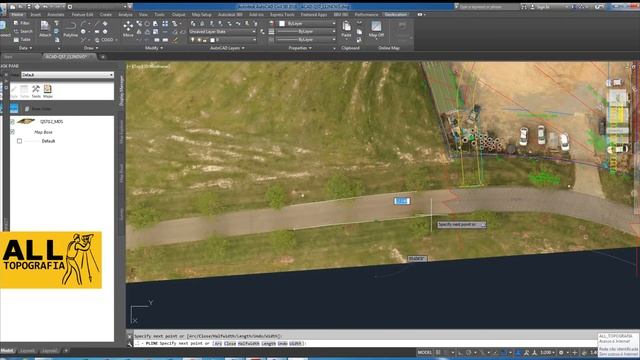Viewport: 640px width, 360px height.
Task: Click the Search tool in Data panel
Action: [22, 31]
